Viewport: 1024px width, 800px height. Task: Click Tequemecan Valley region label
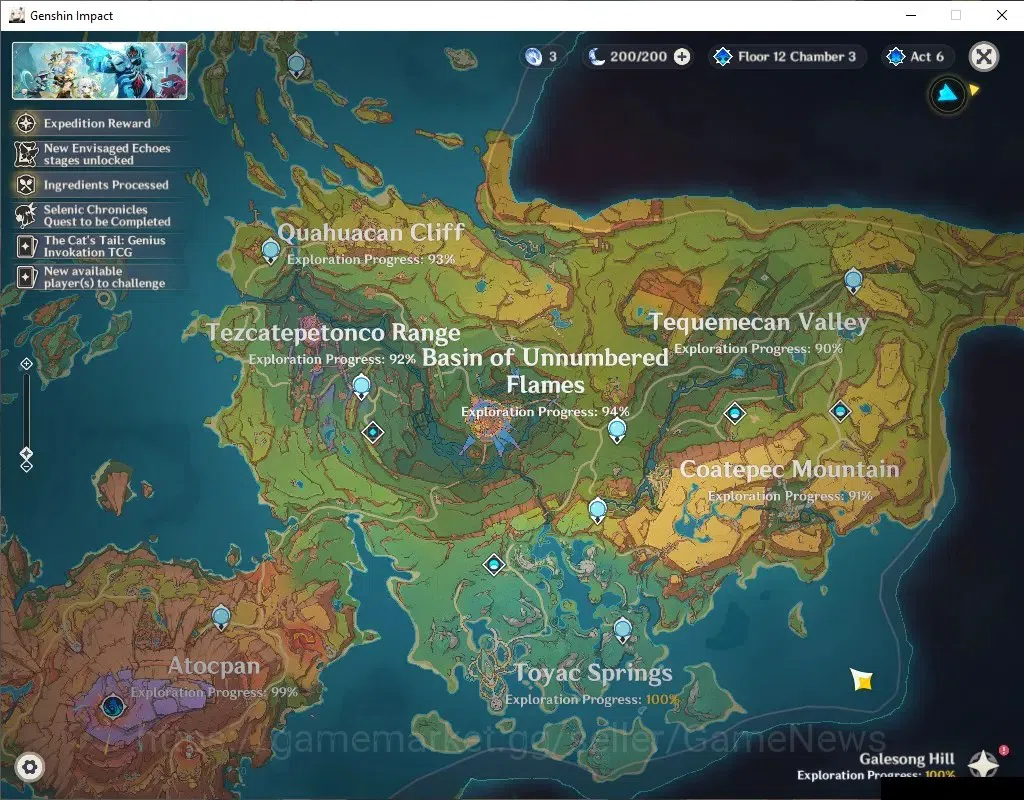pos(759,322)
